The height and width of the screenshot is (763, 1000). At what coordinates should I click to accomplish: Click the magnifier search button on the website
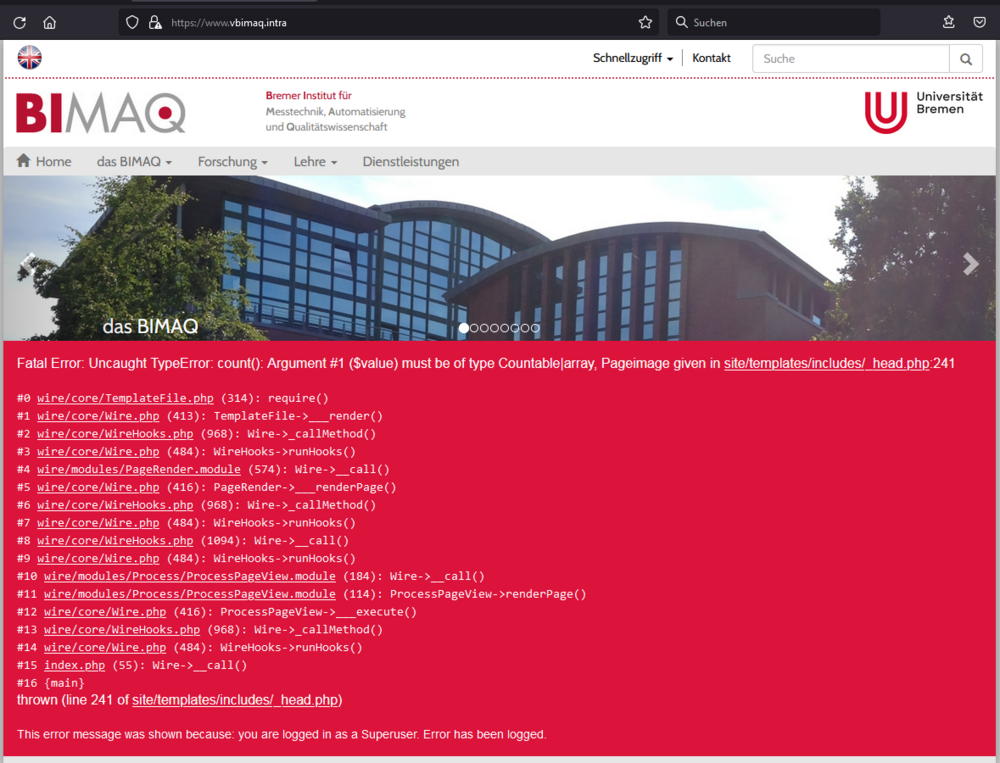click(966, 59)
